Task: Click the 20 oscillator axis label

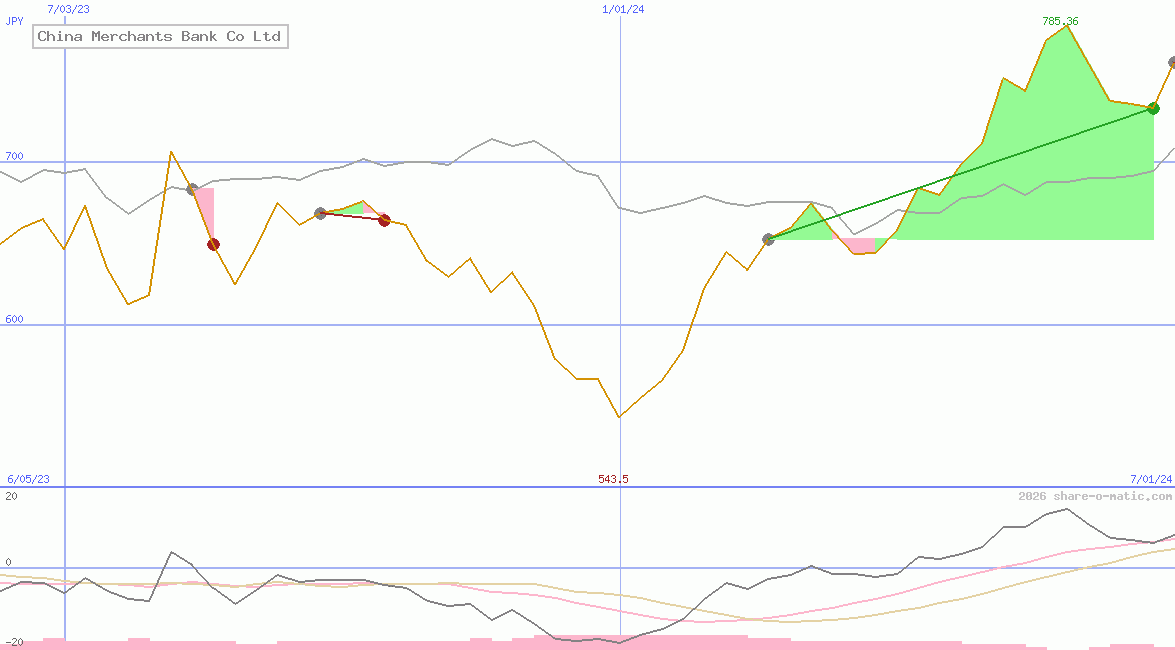Action: point(11,496)
